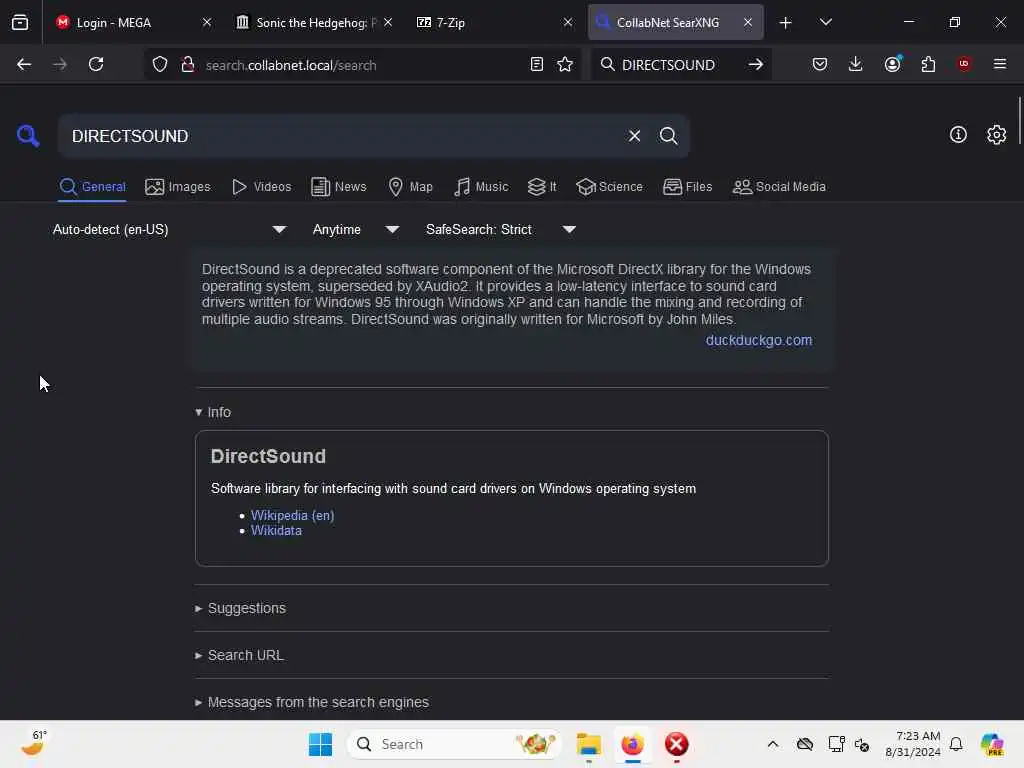Open the Auto-detect (en-US) language dropdown

coord(170,229)
